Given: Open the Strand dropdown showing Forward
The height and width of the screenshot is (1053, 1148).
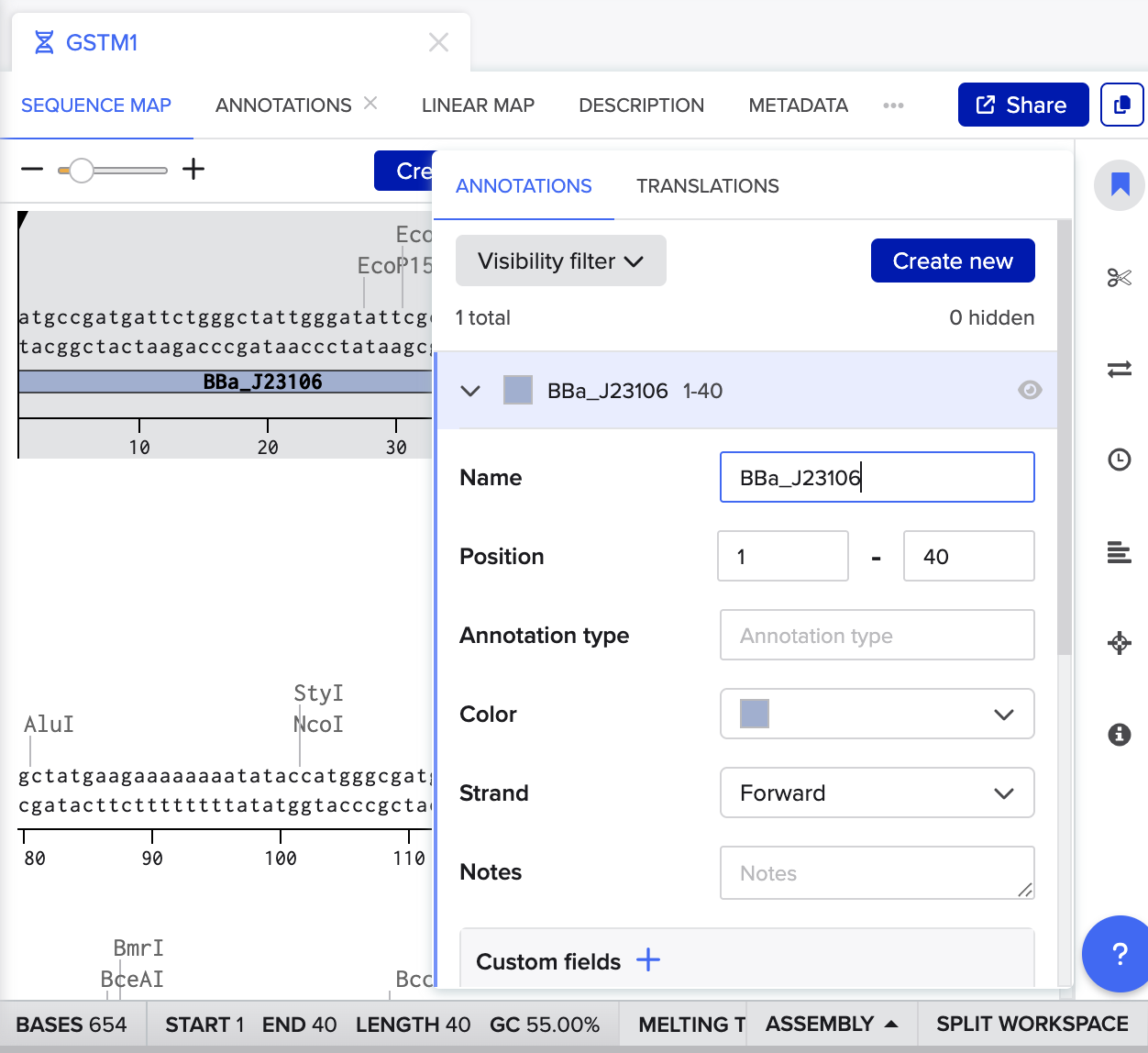Looking at the screenshot, I should [877, 793].
